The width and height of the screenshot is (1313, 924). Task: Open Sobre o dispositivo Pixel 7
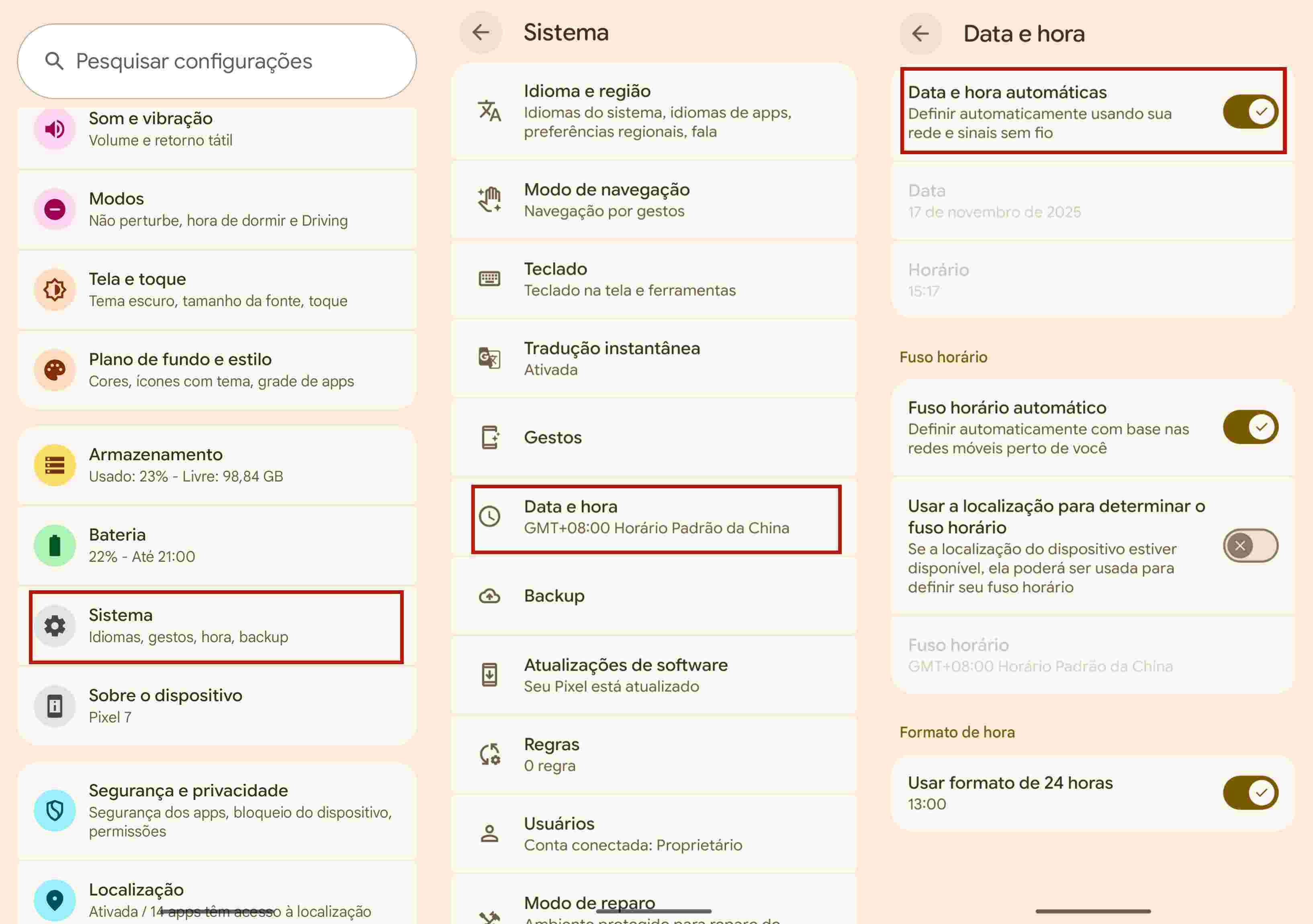(217, 706)
